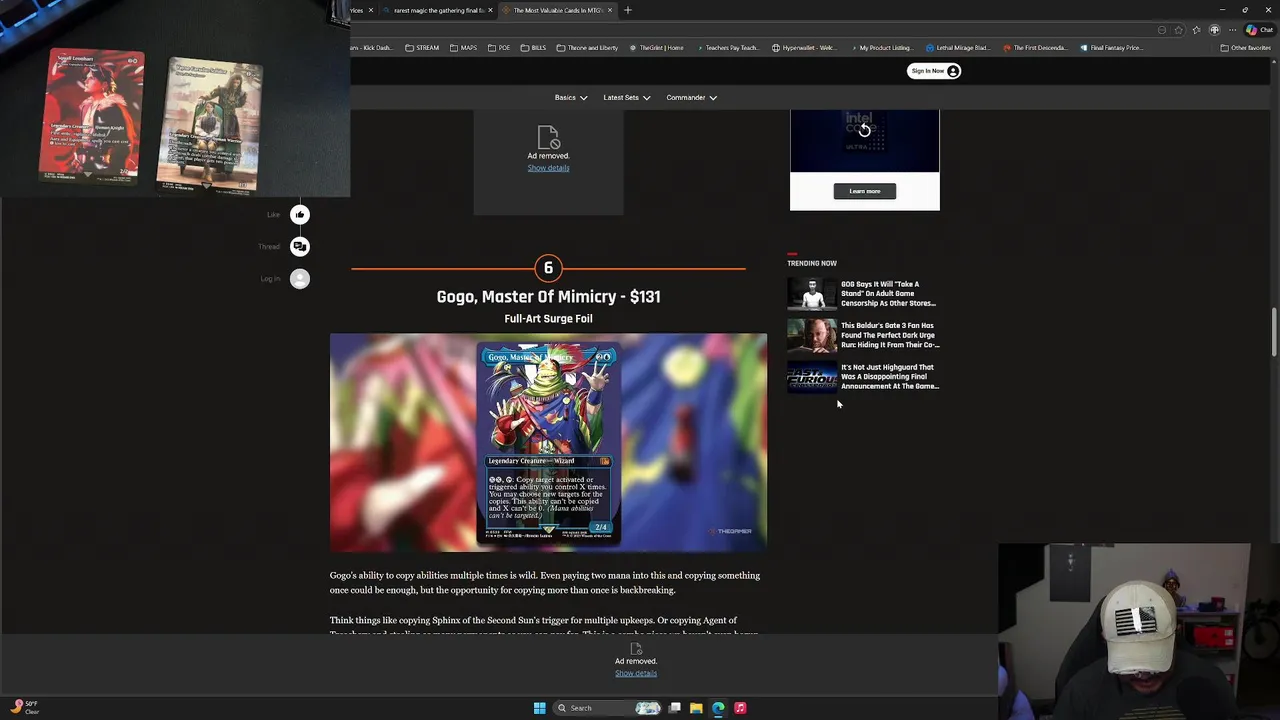Open the Task View taskbar icon
The height and width of the screenshot is (720, 1280).
pyautogui.click(x=675, y=708)
